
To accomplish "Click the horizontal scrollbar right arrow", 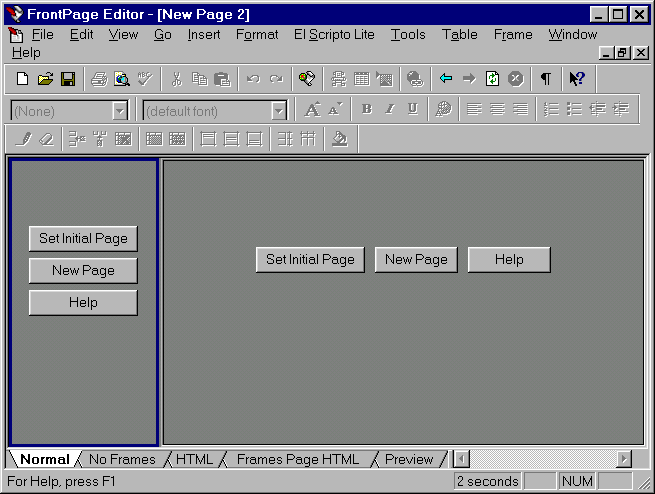I will point(624,459).
